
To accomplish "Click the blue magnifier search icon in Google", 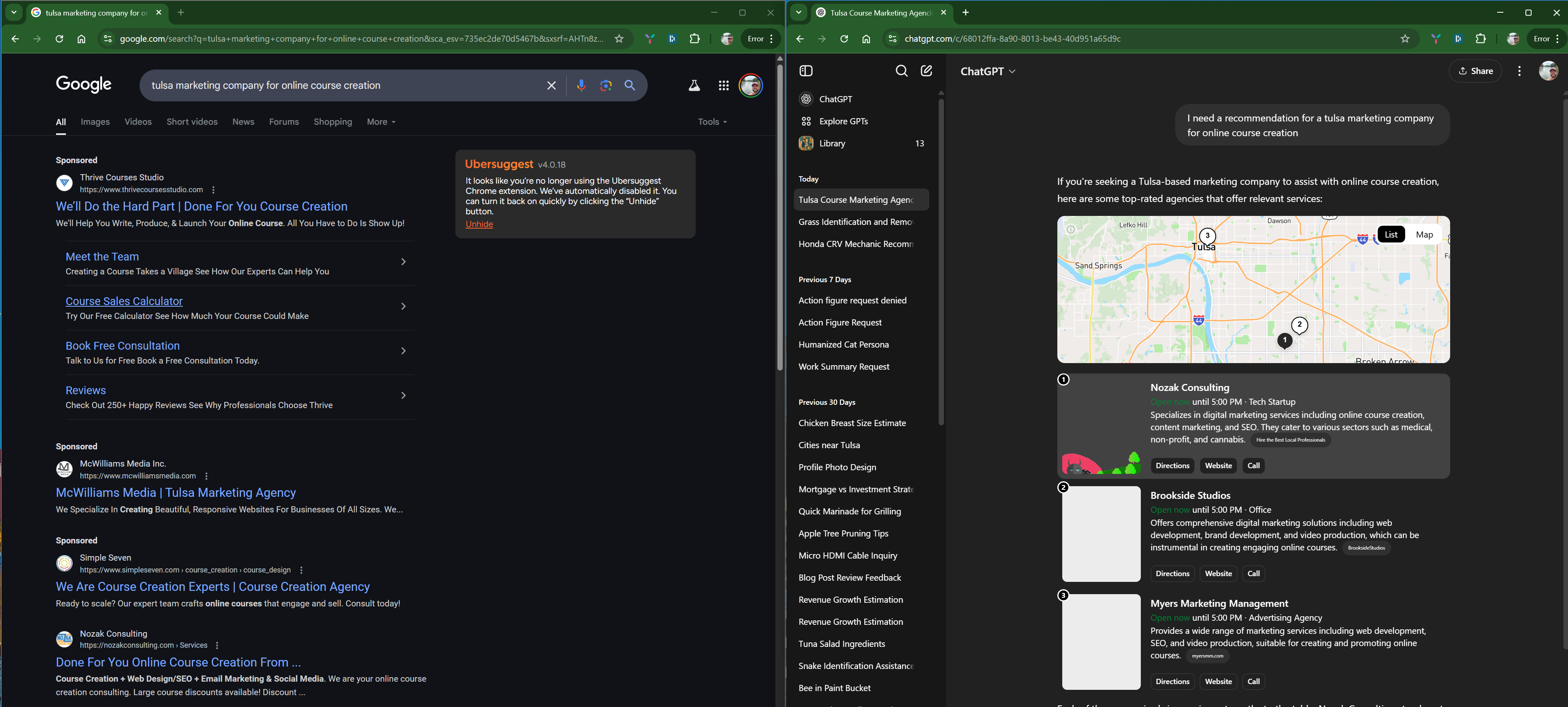I will 630,86.
